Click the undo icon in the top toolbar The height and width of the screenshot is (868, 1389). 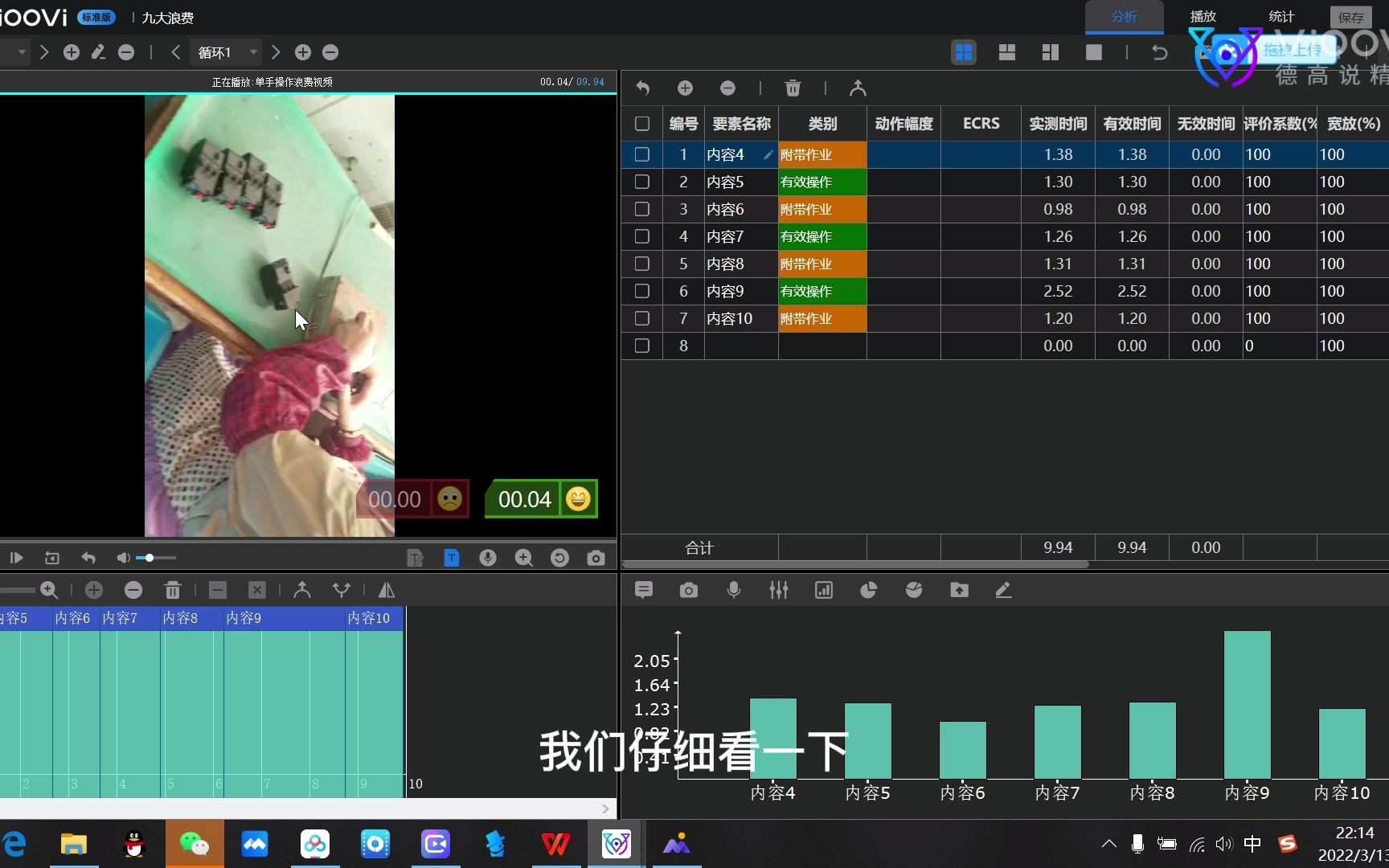coord(1159,52)
